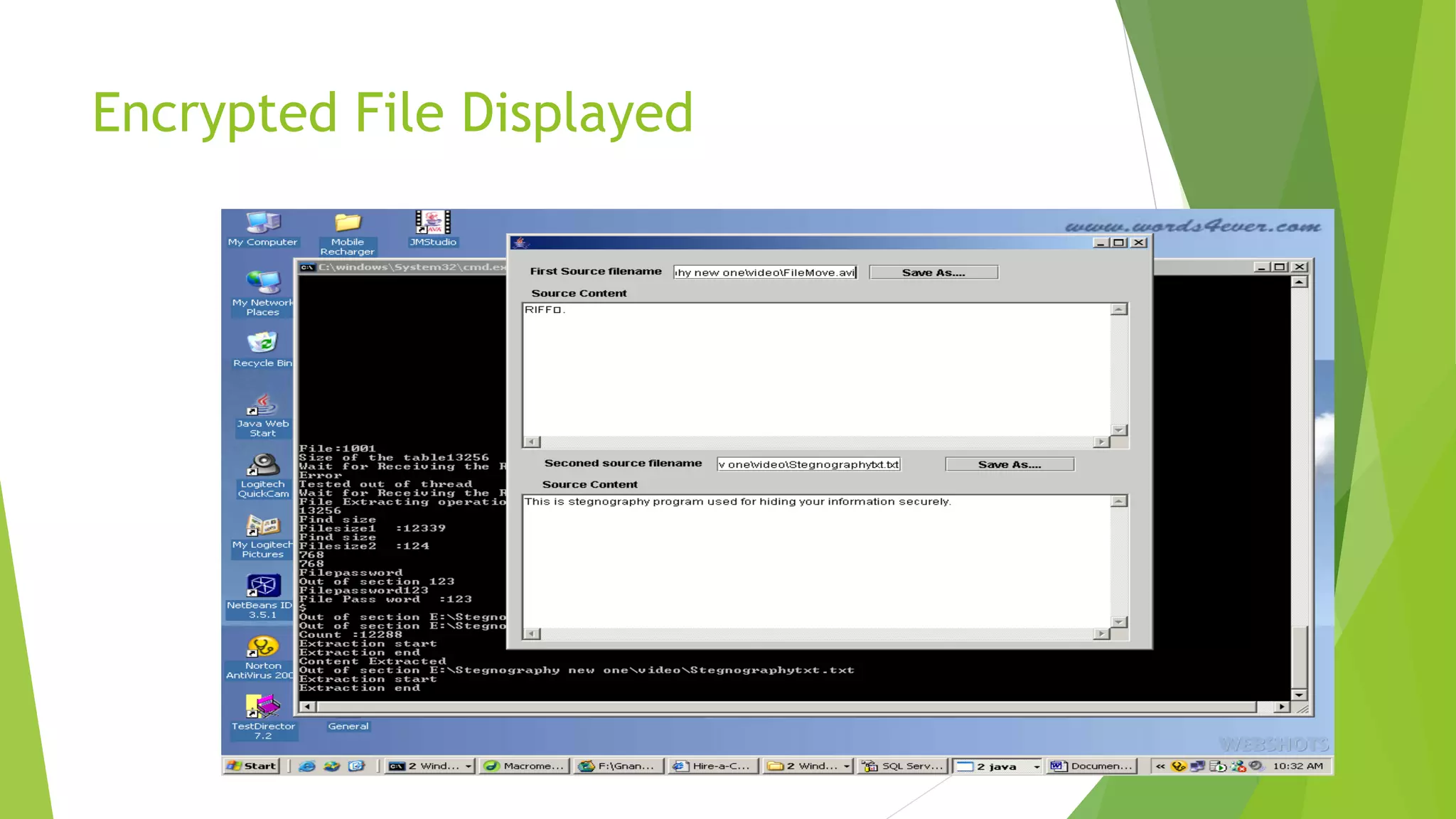This screenshot has height=819, width=1456.
Task: Click right arrow of first content horizontal scrollbar
Action: pos(1101,441)
